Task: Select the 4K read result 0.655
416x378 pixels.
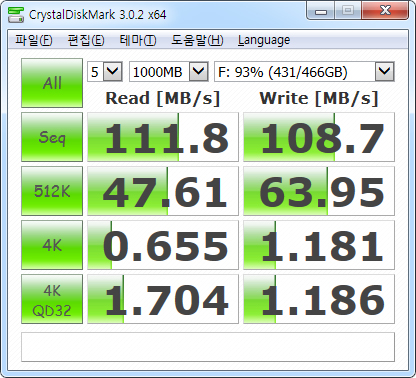Action: [163, 245]
